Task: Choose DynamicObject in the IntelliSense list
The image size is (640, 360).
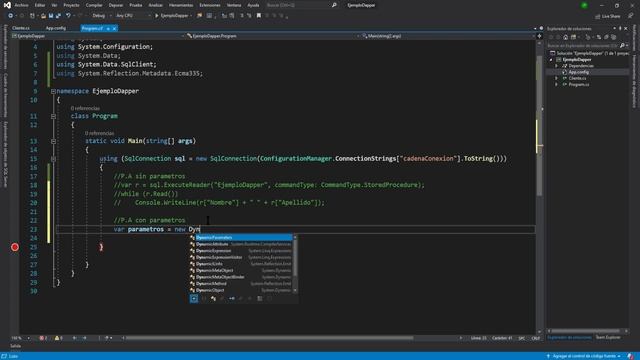Action: (x=241, y=290)
